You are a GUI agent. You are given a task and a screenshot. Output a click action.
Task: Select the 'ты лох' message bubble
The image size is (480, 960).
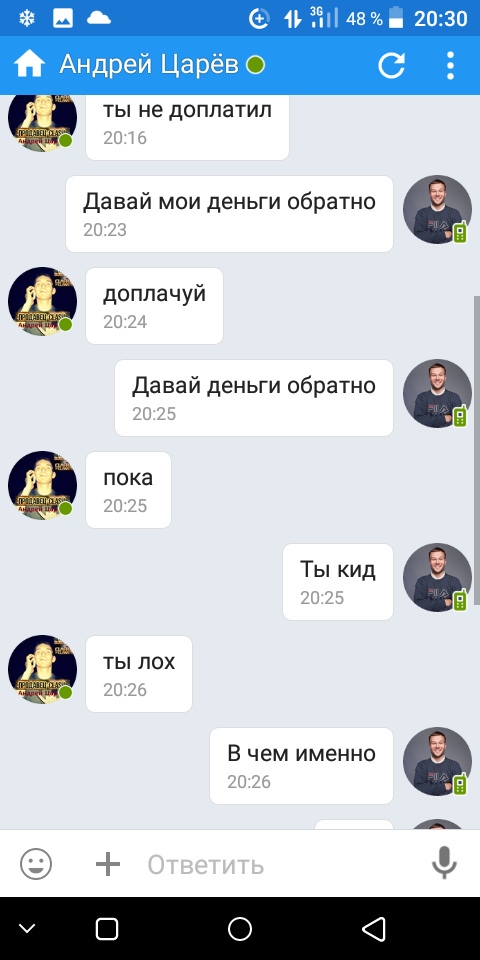(x=139, y=673)
